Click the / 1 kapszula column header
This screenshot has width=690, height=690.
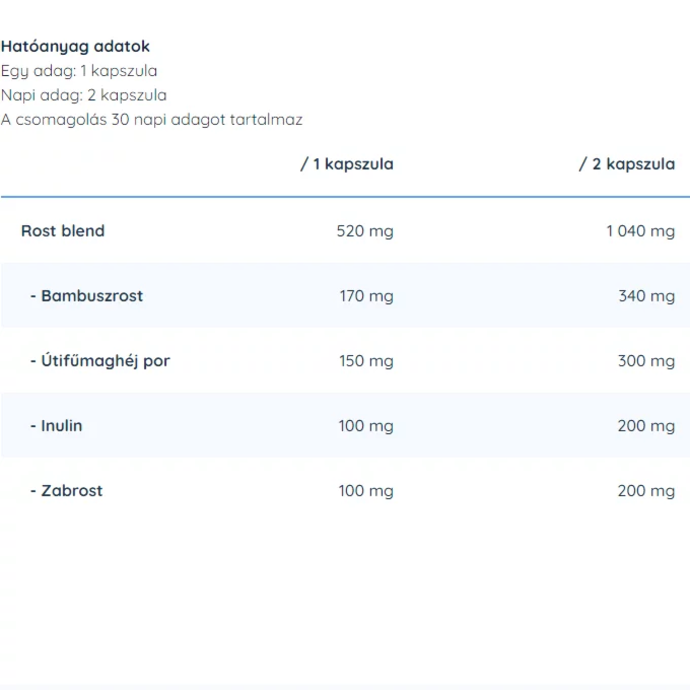pos(347,164)
